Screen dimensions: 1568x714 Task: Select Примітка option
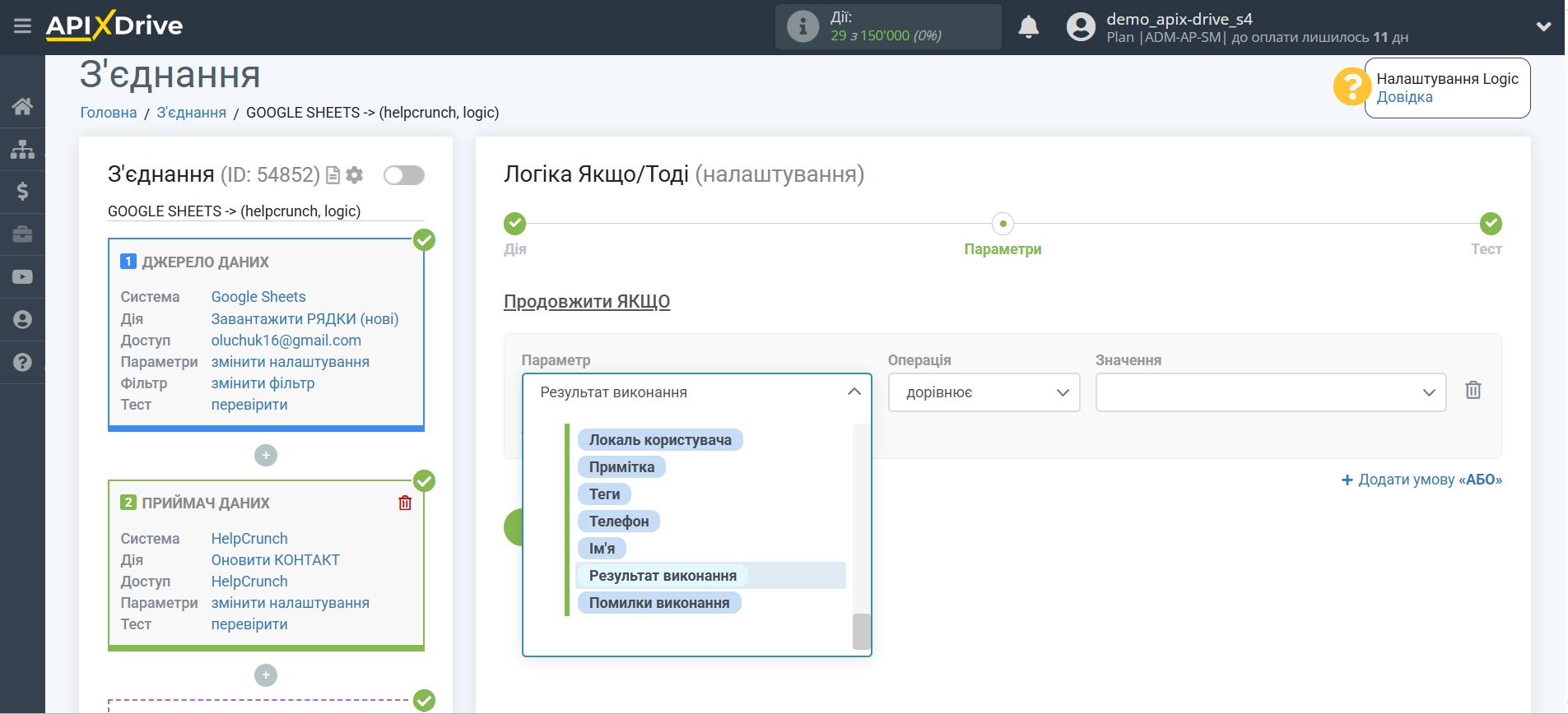621,467
